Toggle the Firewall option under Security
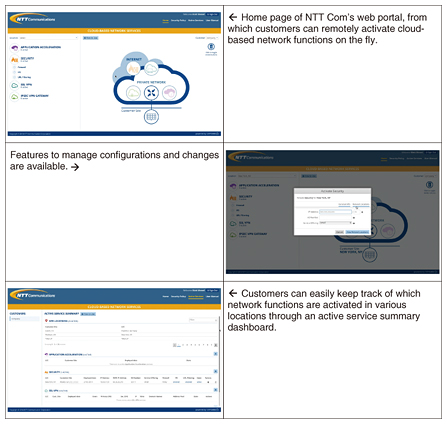The width and height of the screenshot is (447, 424). point(14,67)
